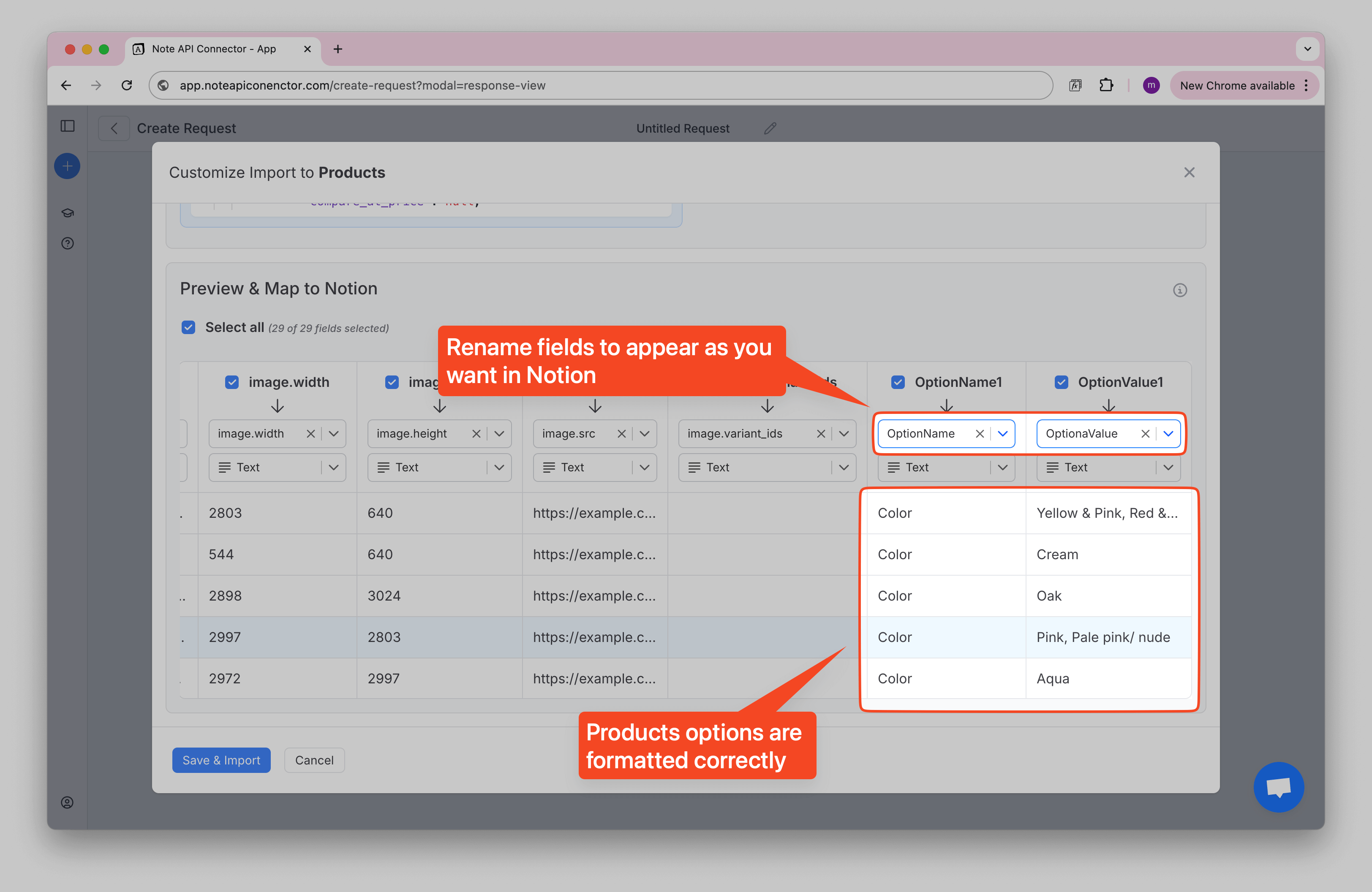Toggle the OptionValue1 column checkbox

1061,382
